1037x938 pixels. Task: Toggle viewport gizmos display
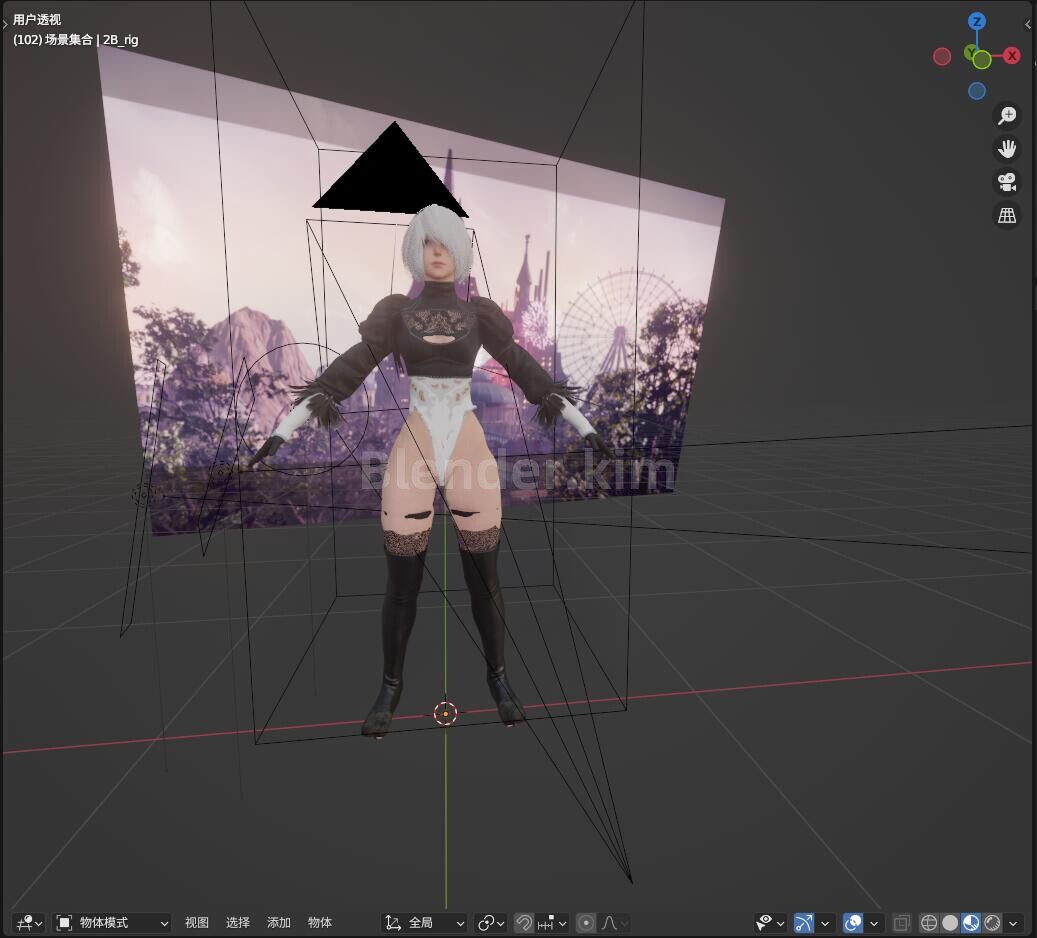[x=804, y=923]
